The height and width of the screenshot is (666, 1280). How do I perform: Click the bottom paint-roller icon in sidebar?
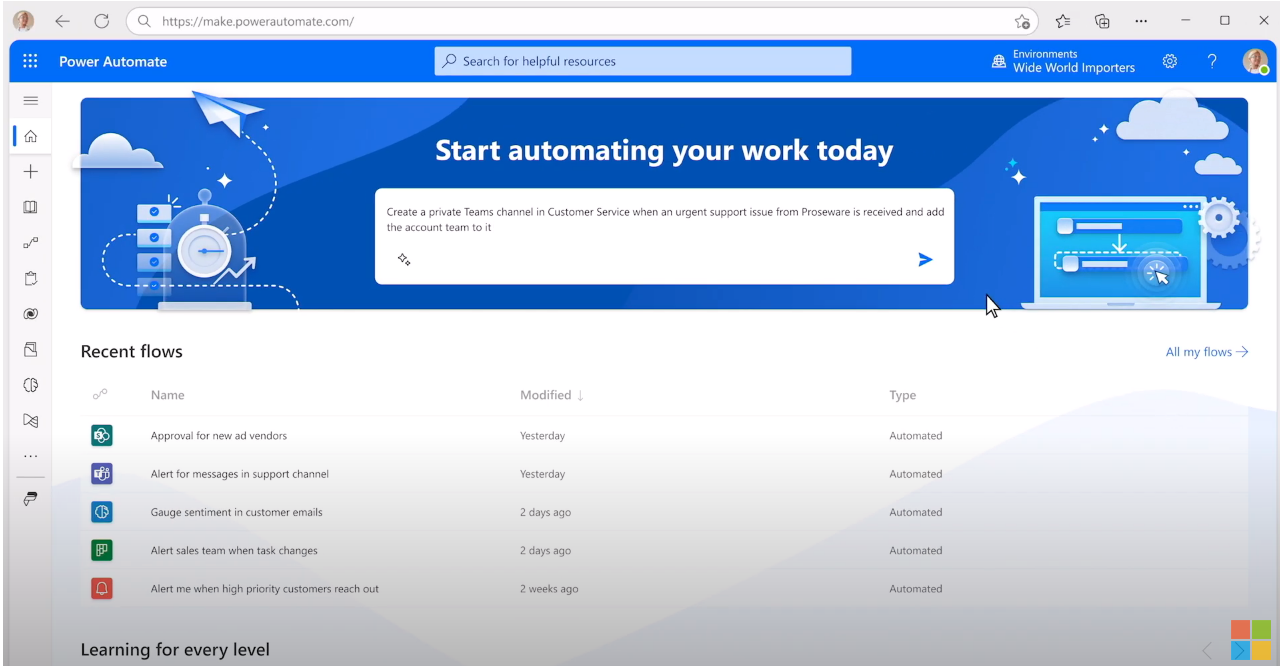[x=30, y=498]
